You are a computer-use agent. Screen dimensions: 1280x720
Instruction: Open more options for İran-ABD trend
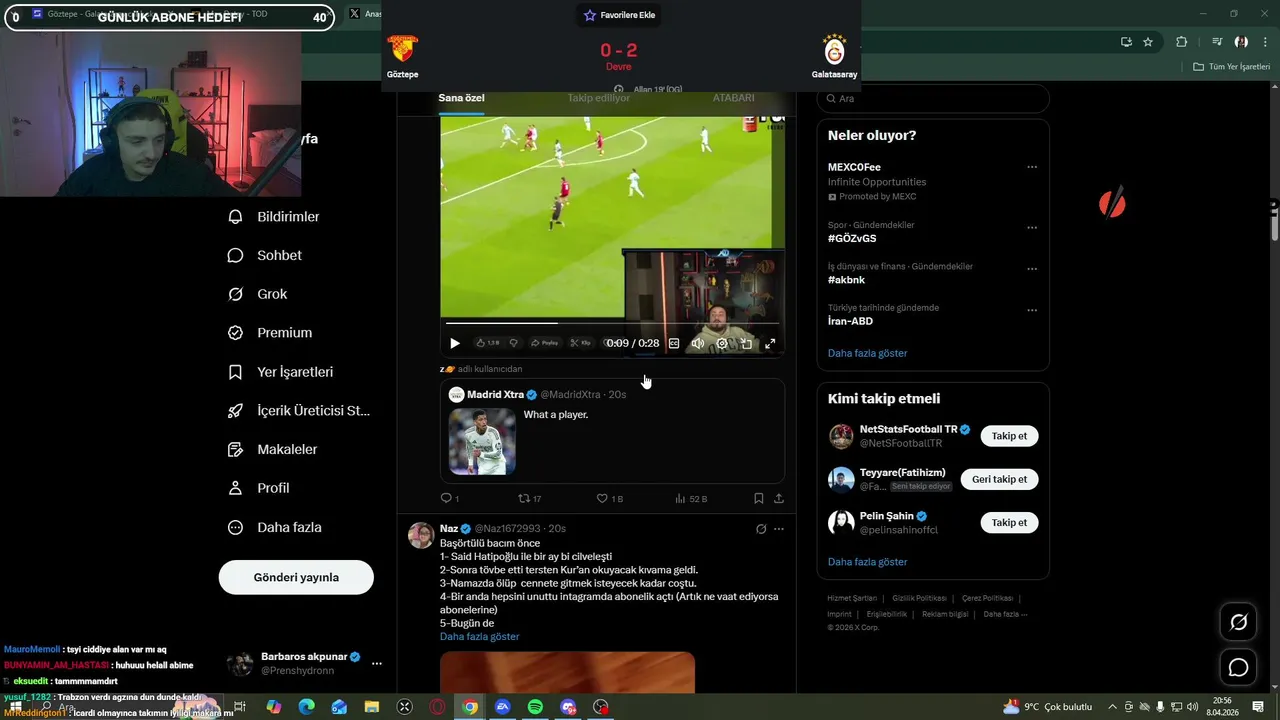coord(1032,310)
